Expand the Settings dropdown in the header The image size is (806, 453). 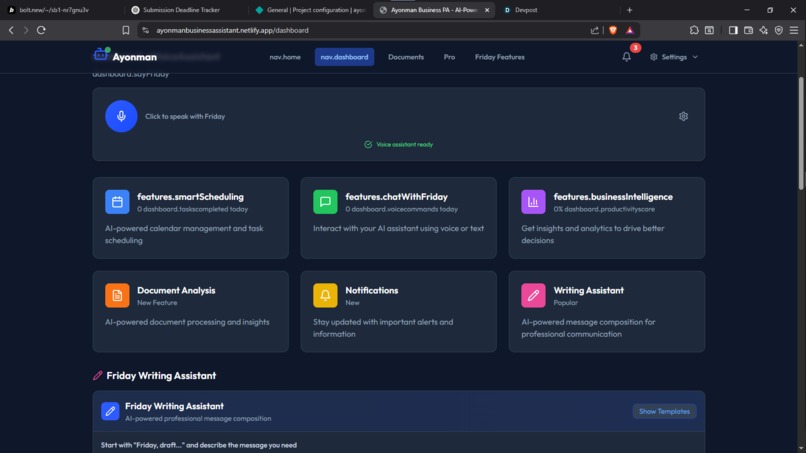click(674, 57)
